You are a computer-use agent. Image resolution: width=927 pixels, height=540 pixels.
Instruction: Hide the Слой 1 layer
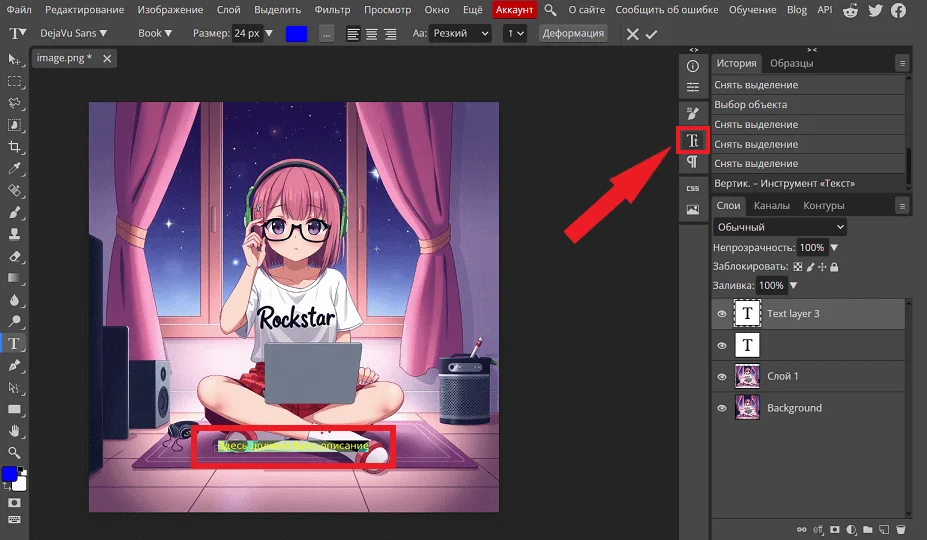pyautogui.click(x=722, y=377)
